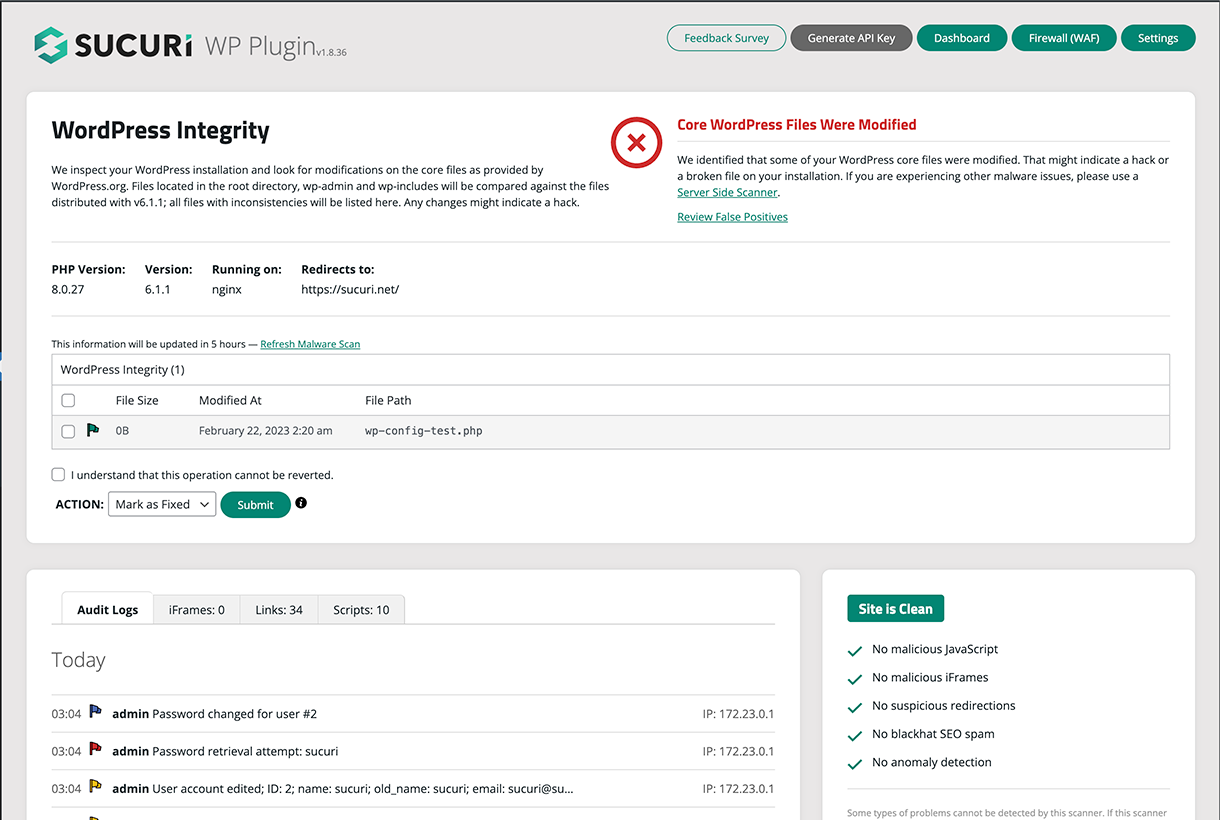Check the box for wp-config-test.php row
The width and height of the screenshot is (1220, 820).
click(x=68, y=431)
